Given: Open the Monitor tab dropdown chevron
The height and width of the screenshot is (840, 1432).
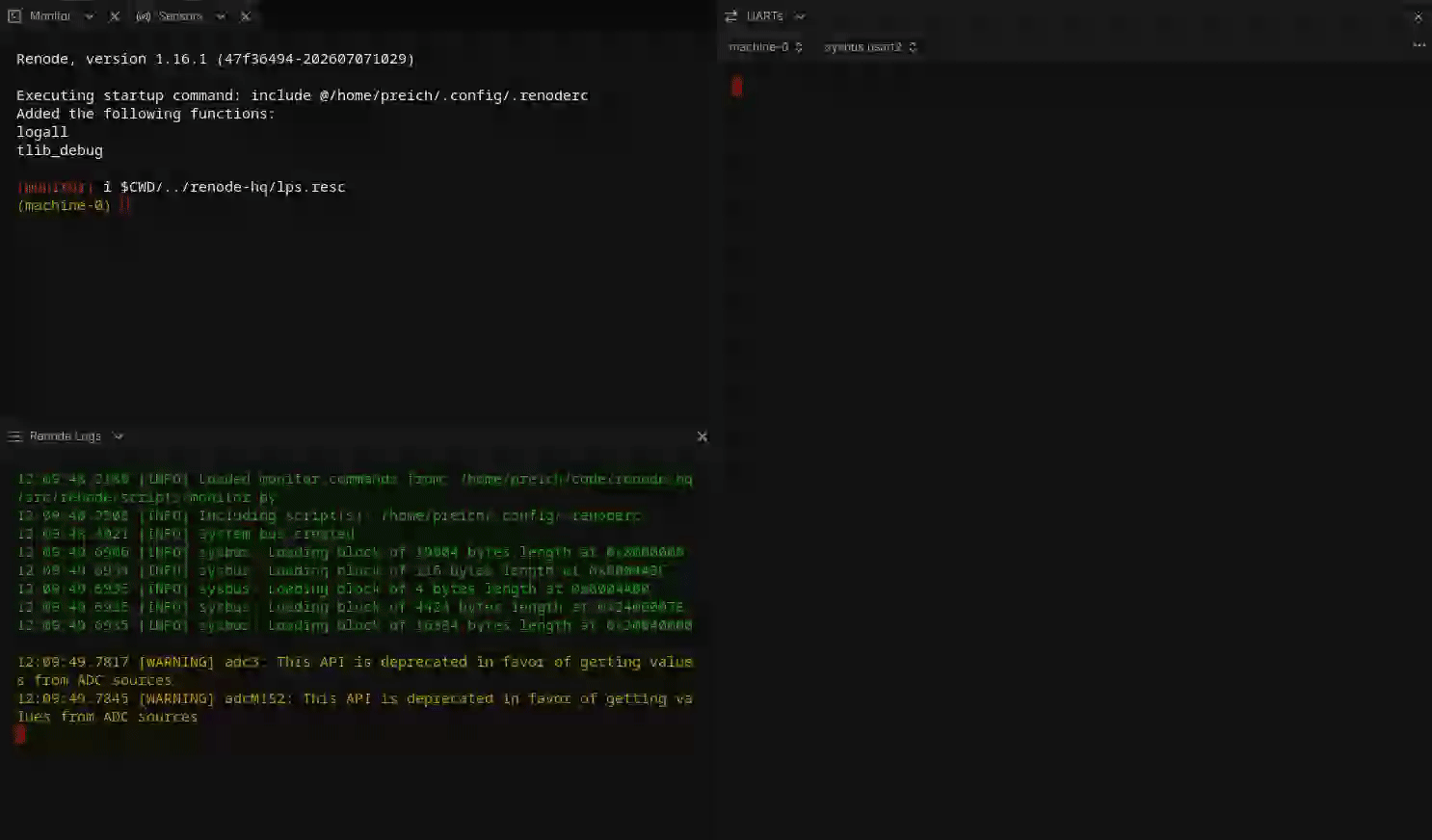Looking at the screenshot, I should point(89,16).
